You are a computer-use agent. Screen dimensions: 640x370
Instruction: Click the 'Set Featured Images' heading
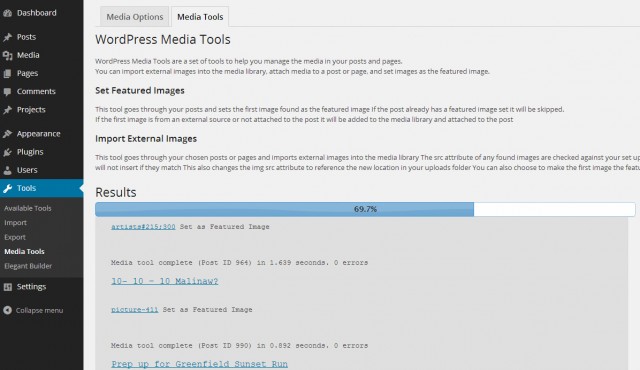pos(140,91)
